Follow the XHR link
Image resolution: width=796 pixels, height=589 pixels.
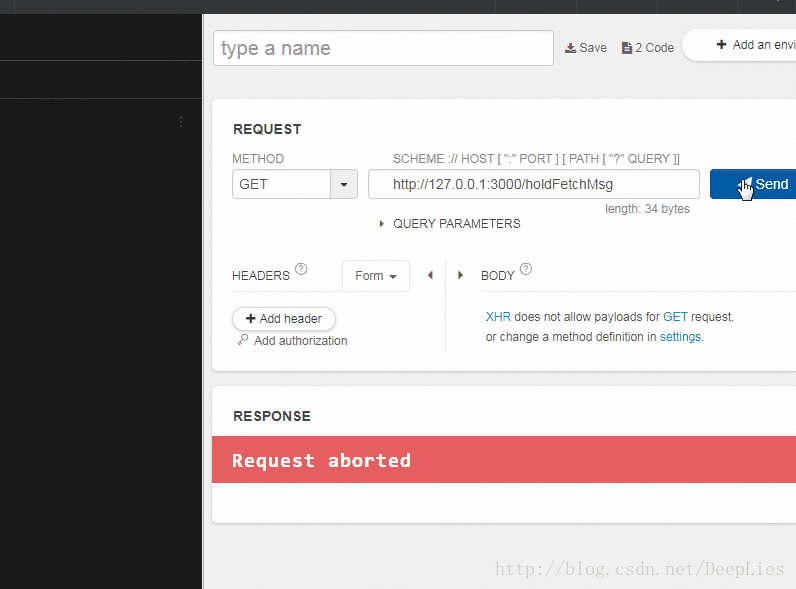[498, 317]
